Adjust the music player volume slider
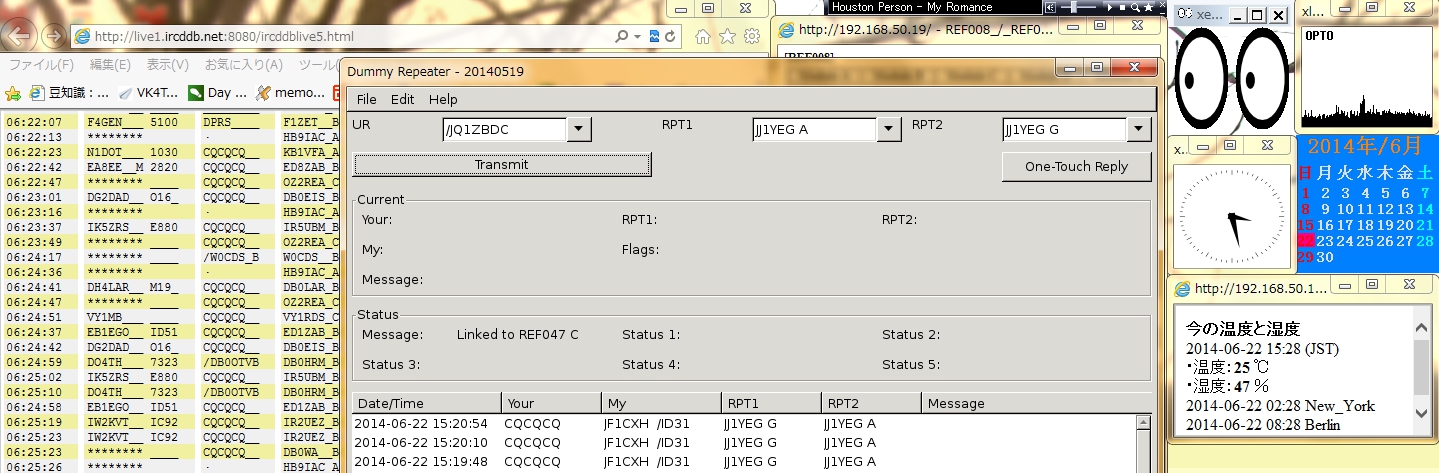The height and width of the screenshot is (473, 1439). pyautogui.click(x=1074, y=7)
